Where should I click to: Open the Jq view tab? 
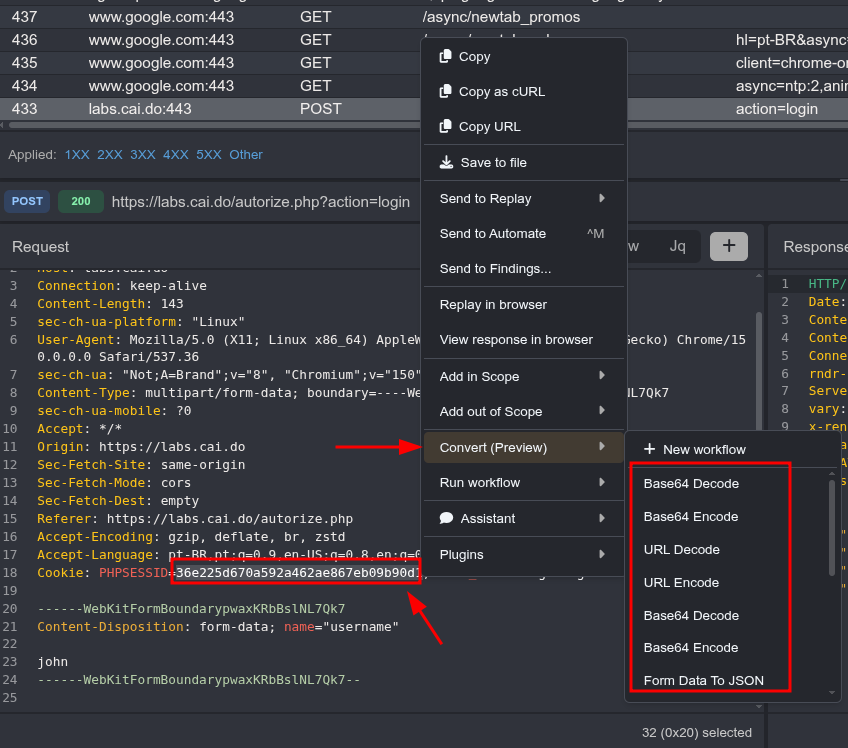pos(677,247)
